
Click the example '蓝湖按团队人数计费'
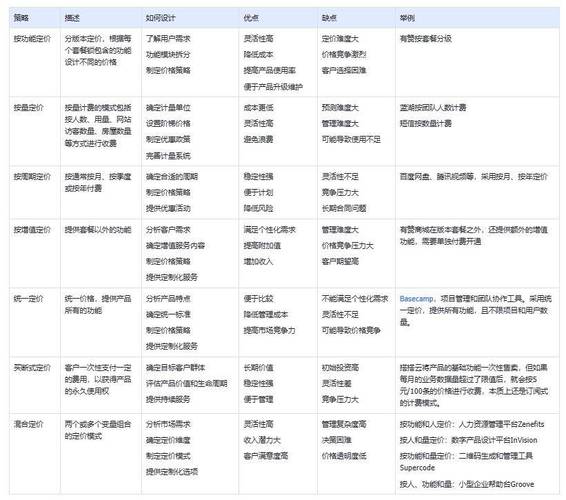pyautogui.click(x=433, y=108)
